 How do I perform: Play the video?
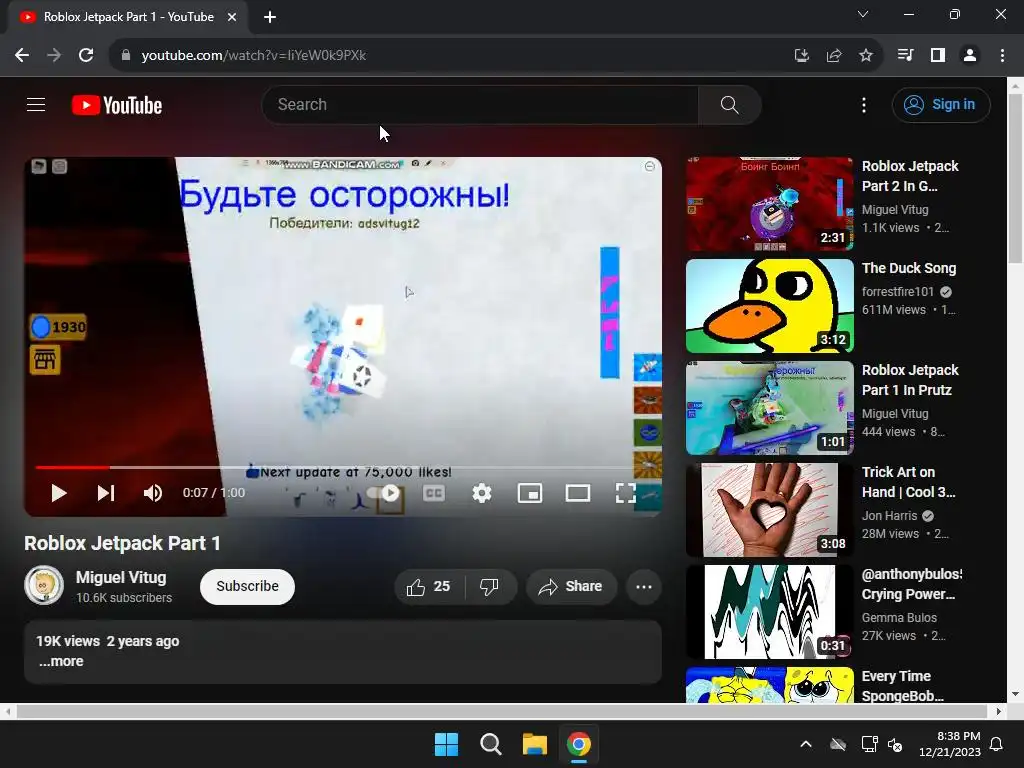(x=59, y=493)
